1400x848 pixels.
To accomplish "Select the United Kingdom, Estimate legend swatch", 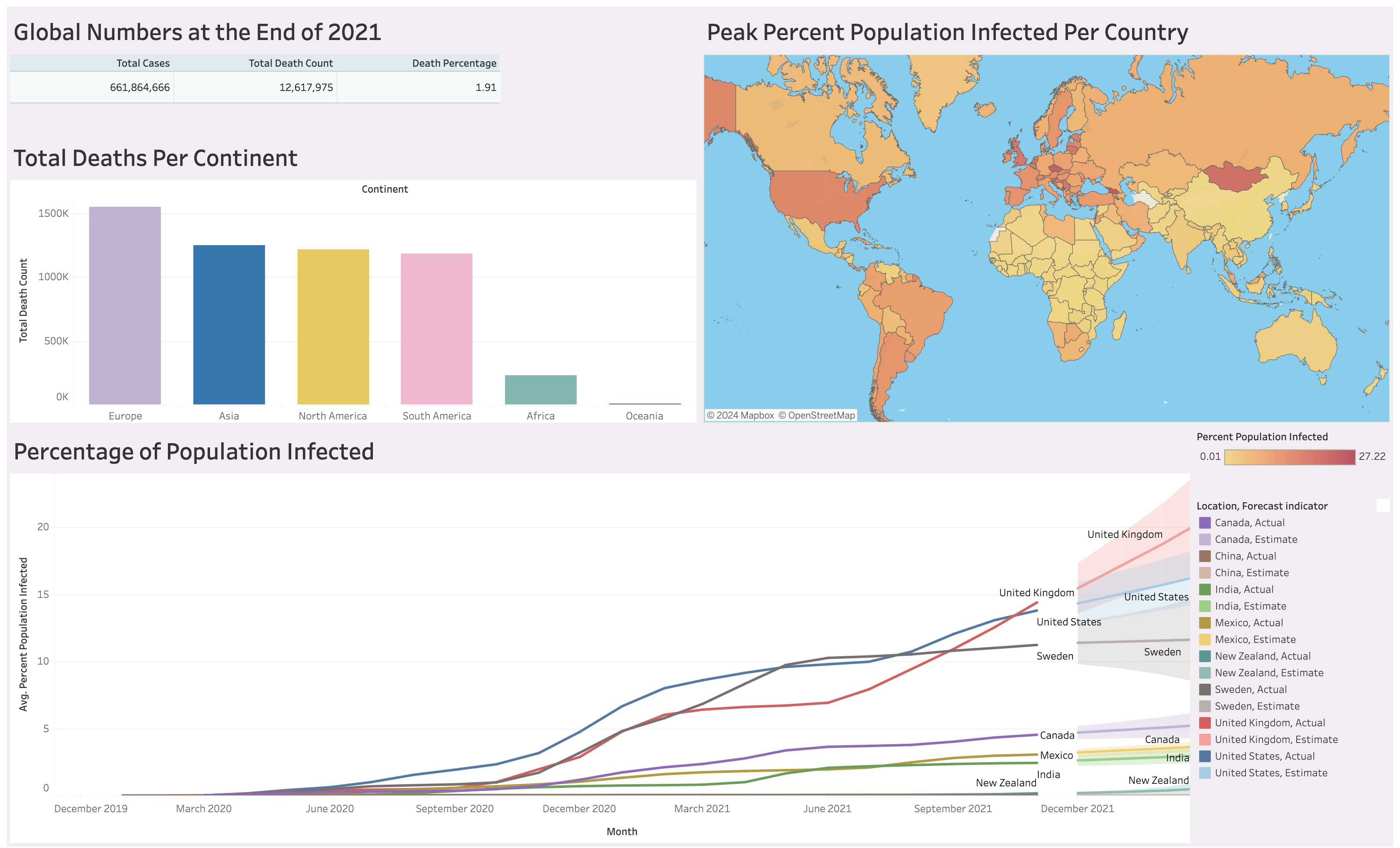I will 1205,740.
